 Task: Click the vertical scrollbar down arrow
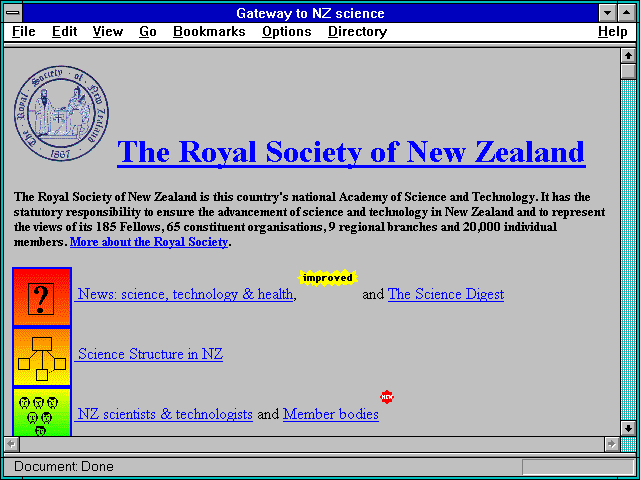pos(628,428)
